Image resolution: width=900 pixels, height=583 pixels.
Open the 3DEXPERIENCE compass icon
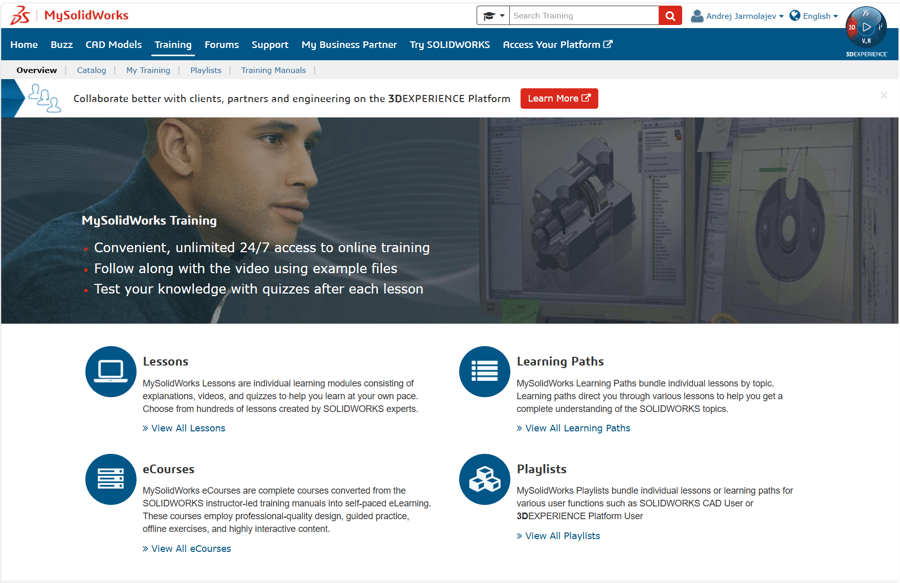point(866,28)
